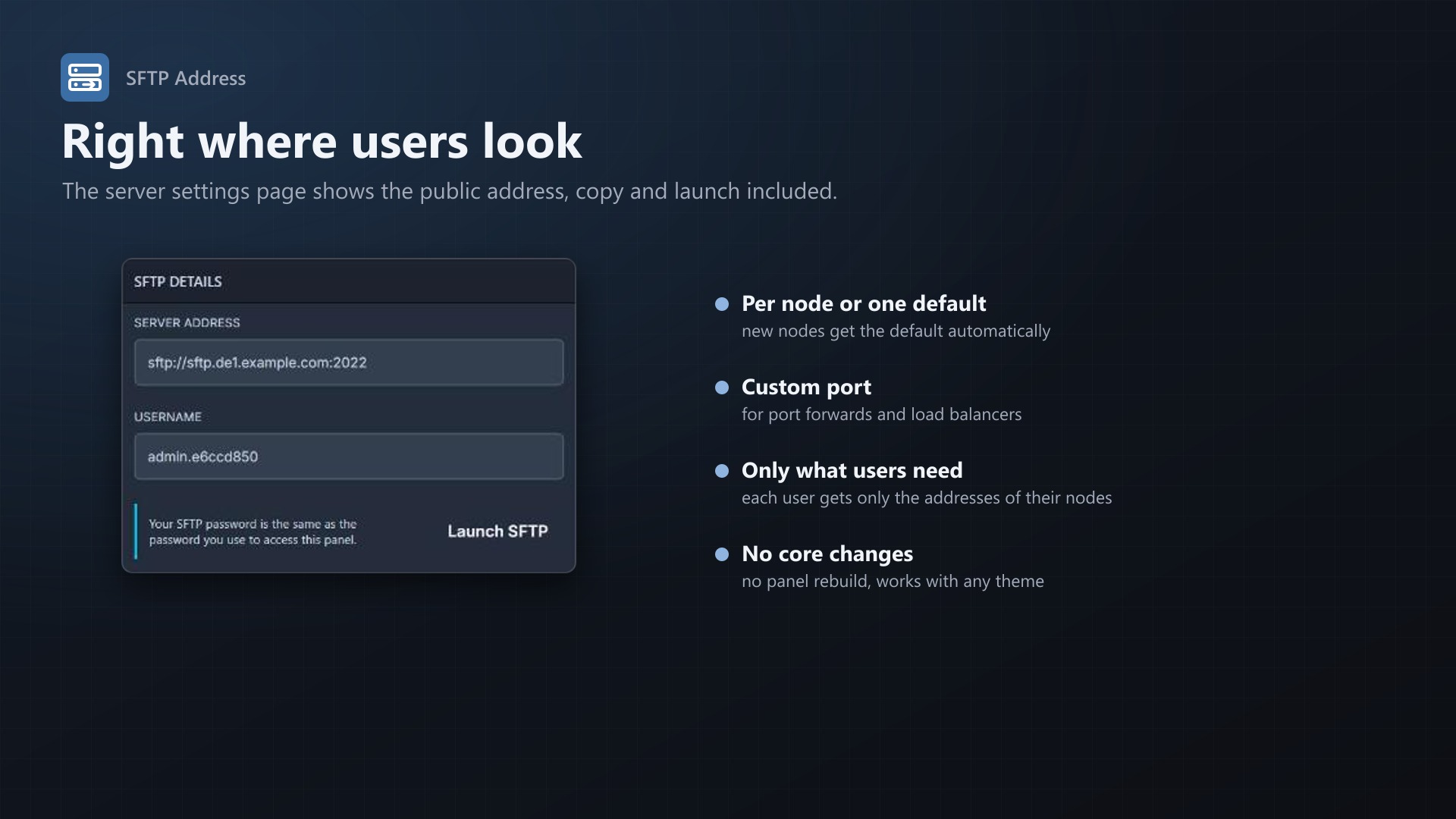The width and height of the screenshot is (1456, 819).
Task: Click the SFTP password notice text
Action: [x=253, y=532]
